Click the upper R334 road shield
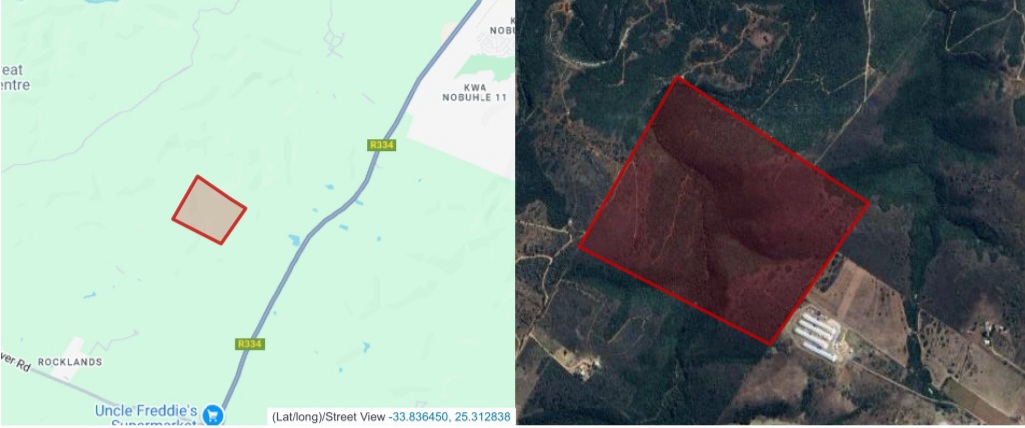 click(381, 145)
